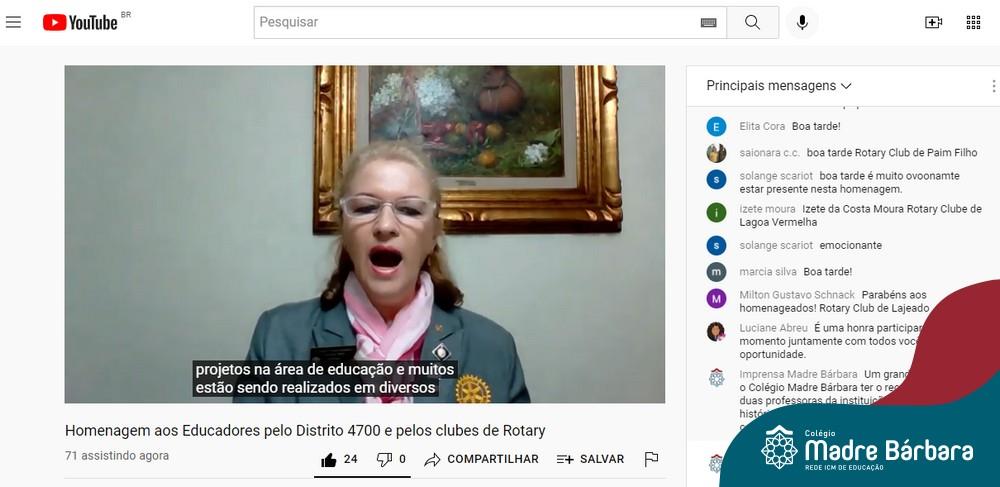1000x487 pixels.
Task: Expand Principais mensagens chat dropdown
Action: pyautogui.click(x=779, y=86)
